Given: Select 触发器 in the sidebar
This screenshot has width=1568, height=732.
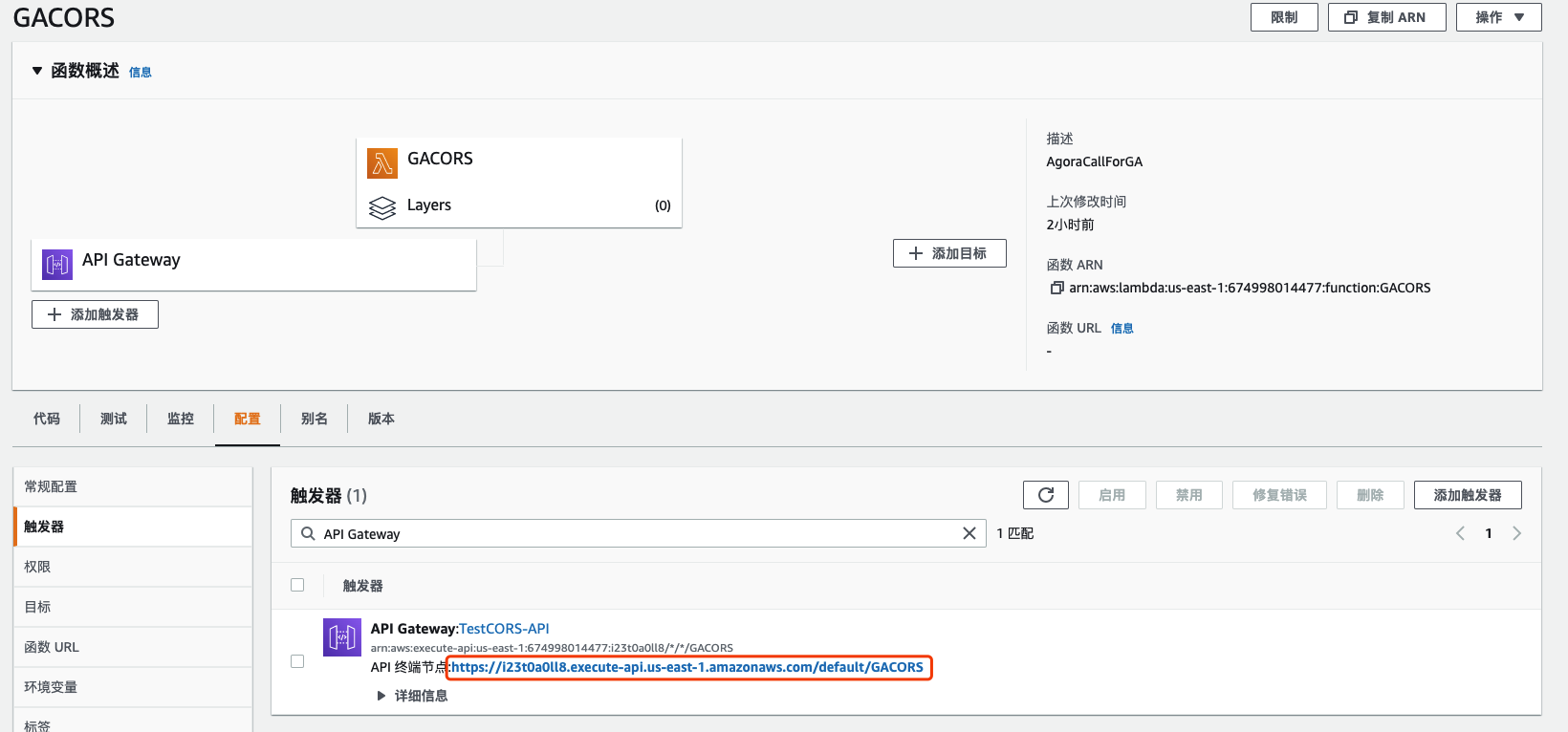Looking at the screenshot, I should [133, 527].
